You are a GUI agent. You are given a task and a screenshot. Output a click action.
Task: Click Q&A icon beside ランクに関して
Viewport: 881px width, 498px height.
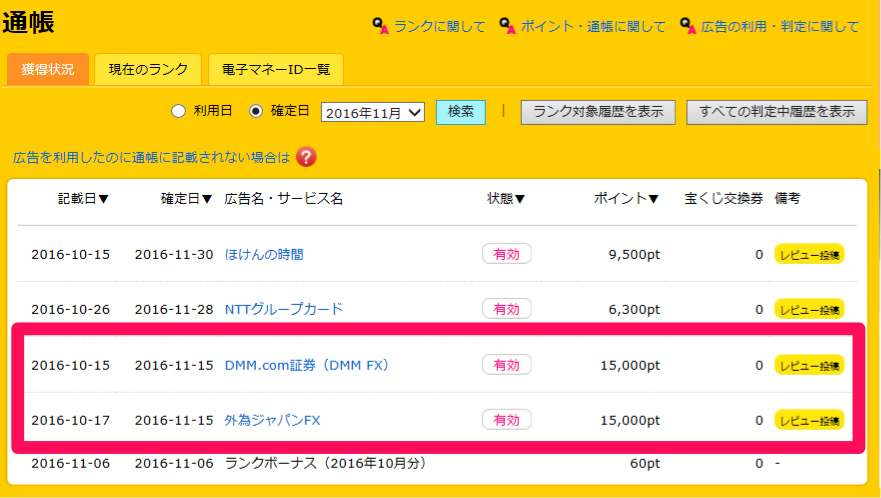pos(380,26)
